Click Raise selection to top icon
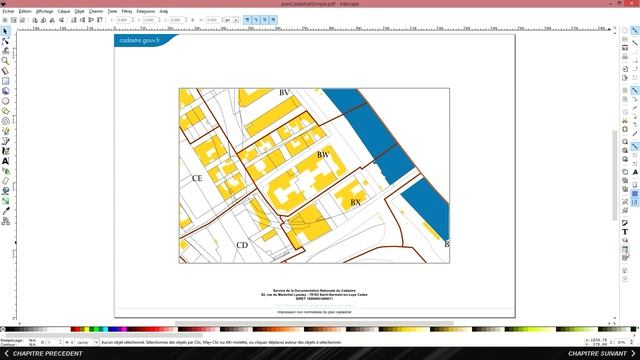 point(100,20)
